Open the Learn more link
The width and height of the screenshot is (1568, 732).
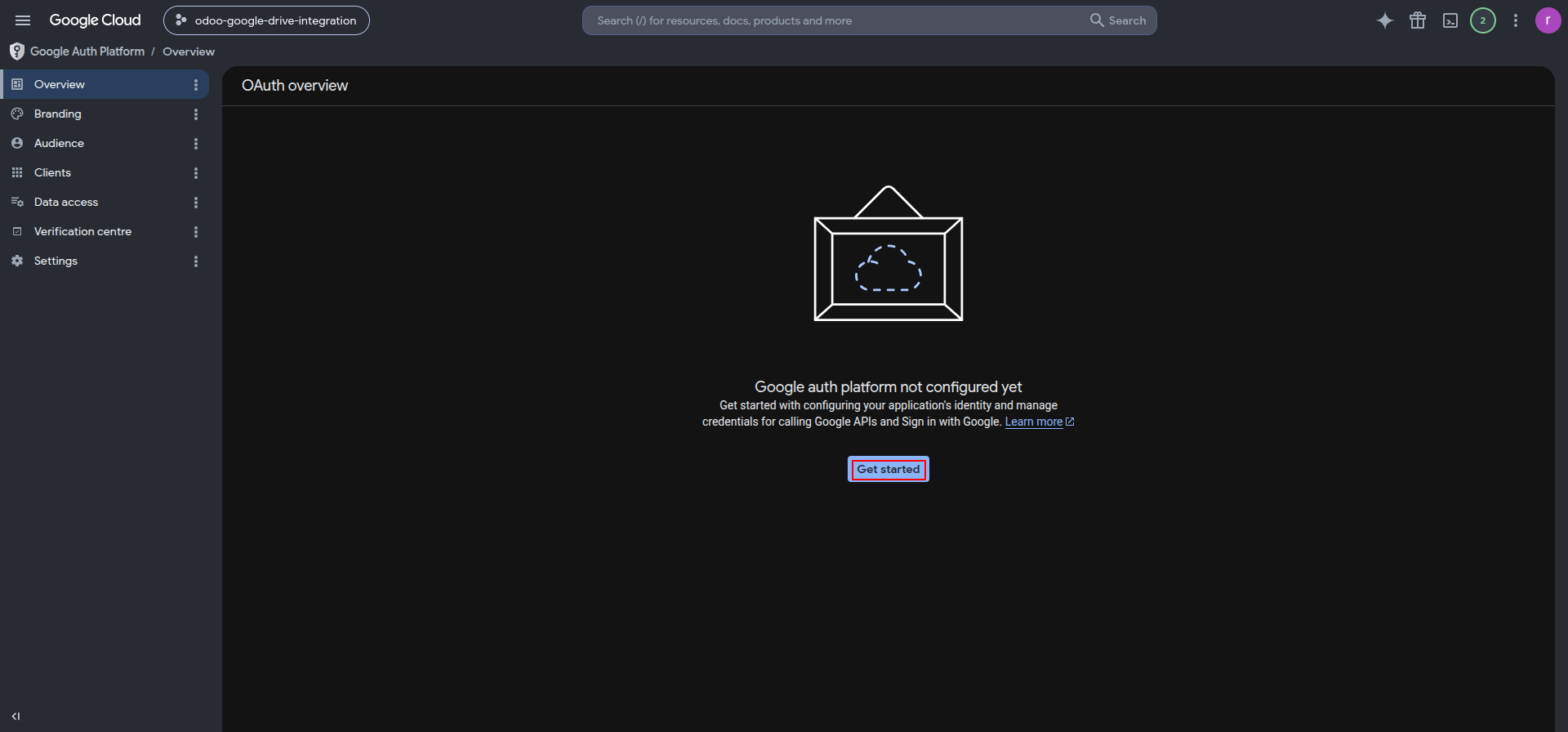point(1040,422)
